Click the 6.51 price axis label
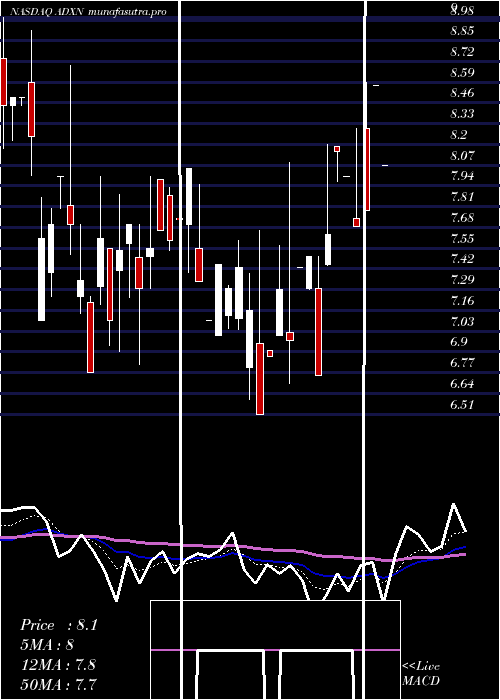500x700 pixels. pos(462,404)
